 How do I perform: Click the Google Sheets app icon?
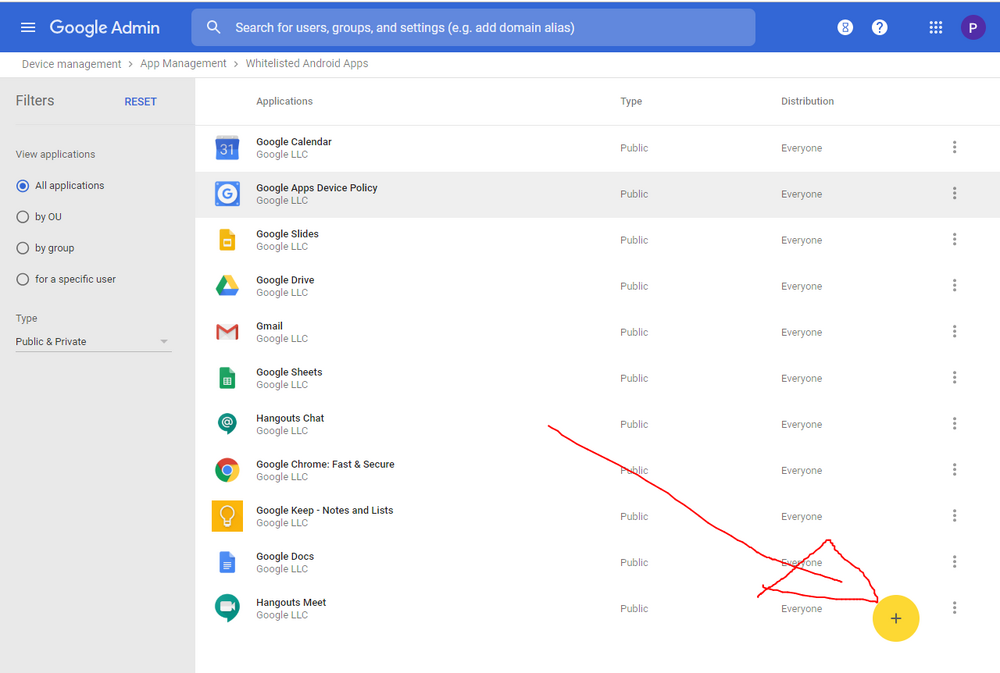227,378
